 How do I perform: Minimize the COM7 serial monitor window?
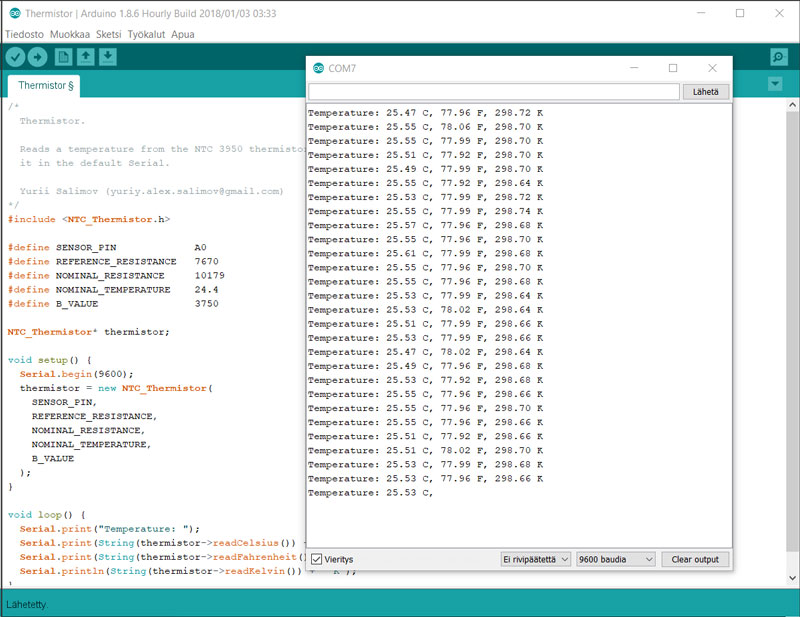[x=634, y=68]
